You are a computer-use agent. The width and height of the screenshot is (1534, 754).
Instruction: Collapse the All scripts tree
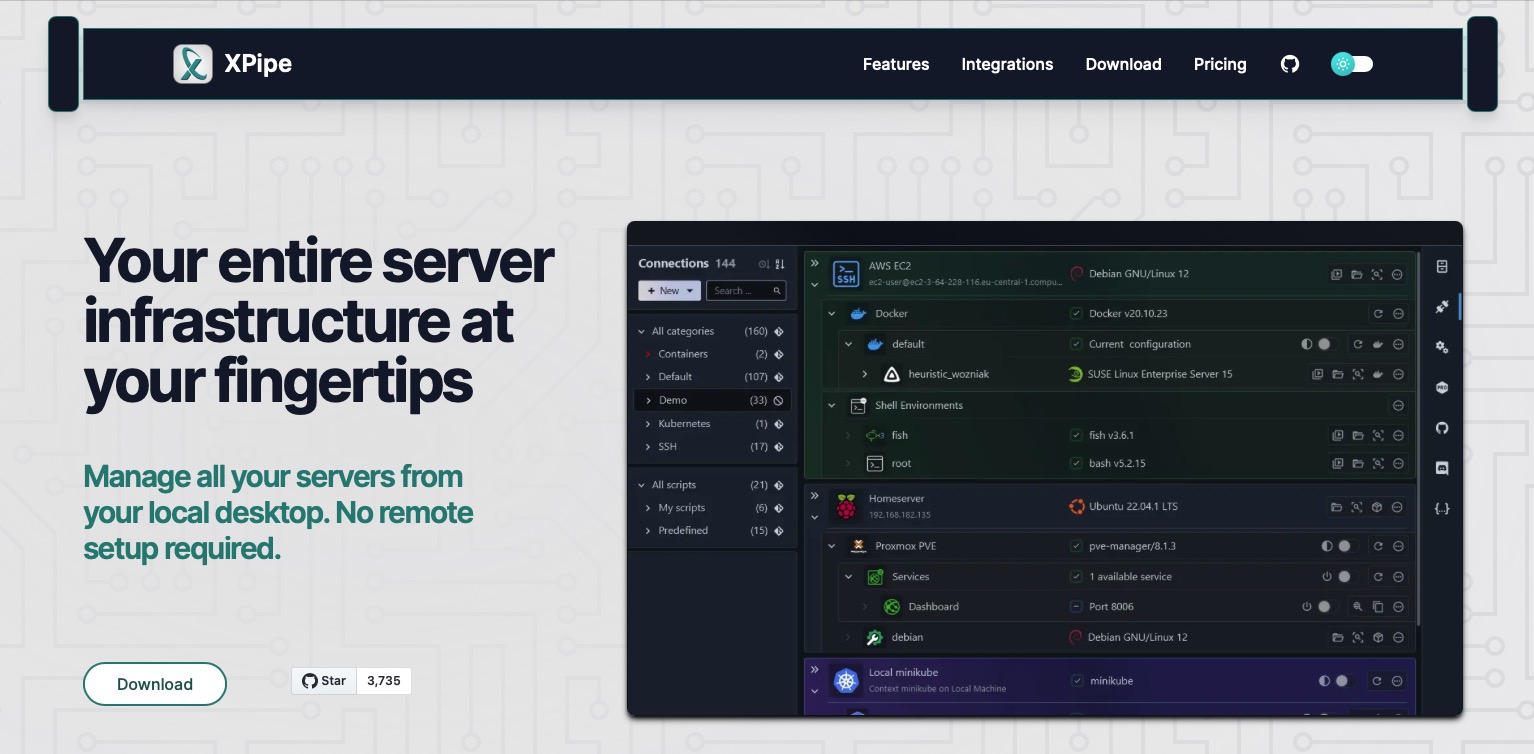[x=642, y=485]
